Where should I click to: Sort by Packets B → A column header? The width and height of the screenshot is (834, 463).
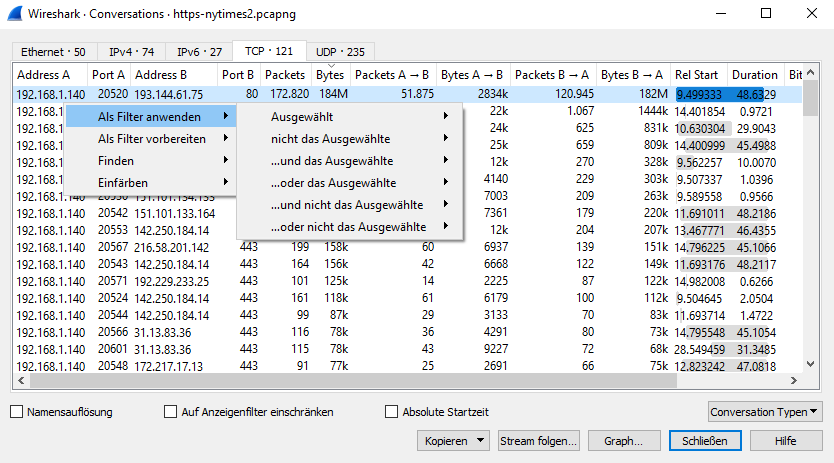(x=553, y=75)
